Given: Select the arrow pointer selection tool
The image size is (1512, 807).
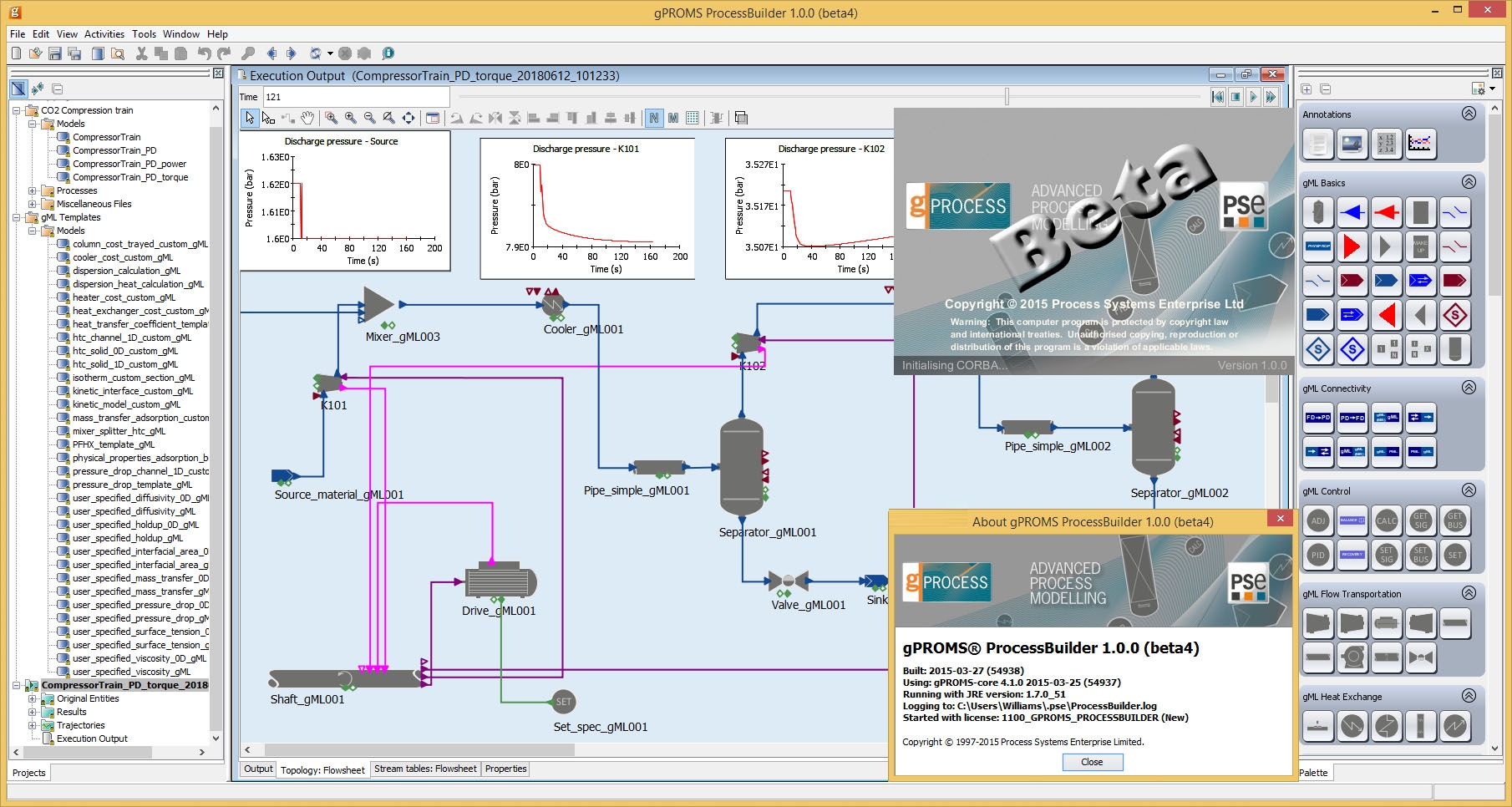Looking at the screenshot, I should click(249, 118).
